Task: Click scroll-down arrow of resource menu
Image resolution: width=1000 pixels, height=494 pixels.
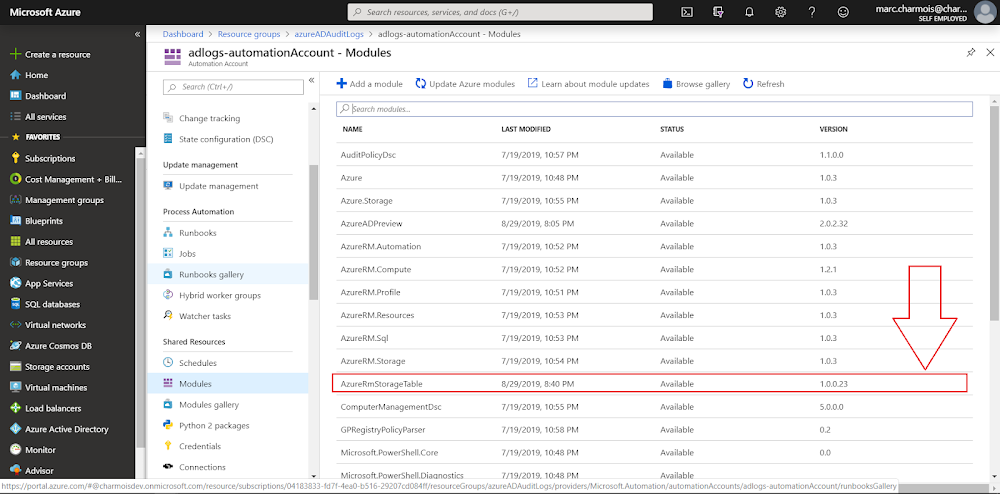Action: click(313, 475)
